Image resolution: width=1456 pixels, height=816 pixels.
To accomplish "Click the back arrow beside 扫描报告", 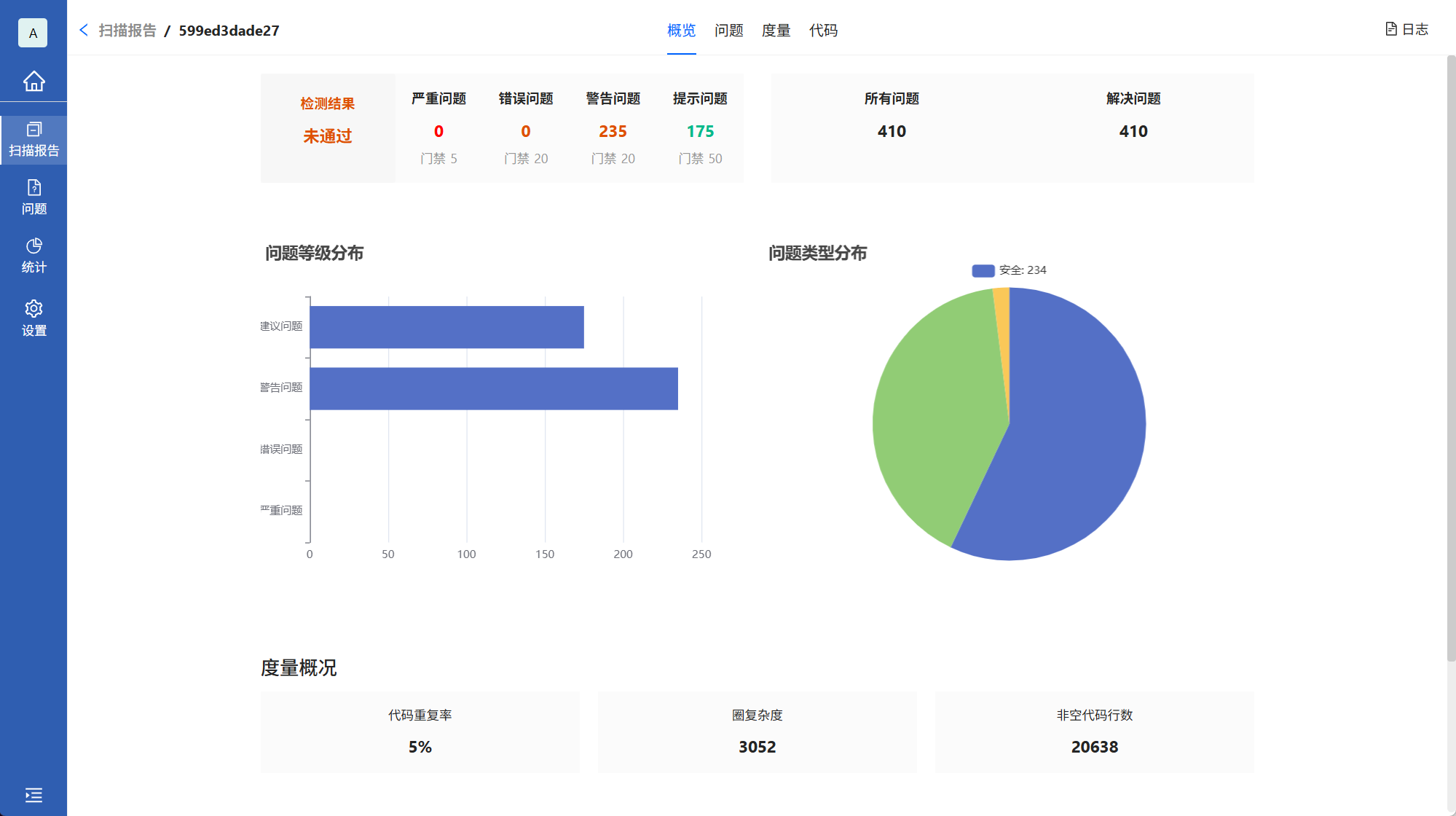I will pyautogui.click(x=84, y=30).
